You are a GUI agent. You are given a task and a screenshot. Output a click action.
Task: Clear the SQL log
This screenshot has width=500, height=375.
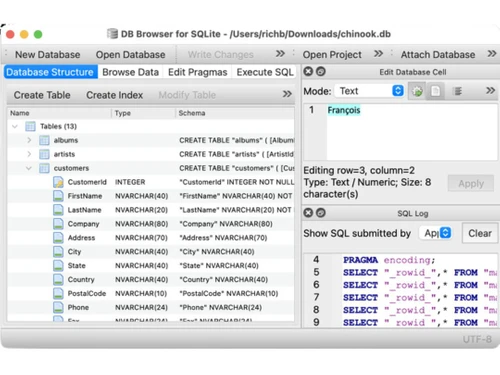tap(480, 233)
